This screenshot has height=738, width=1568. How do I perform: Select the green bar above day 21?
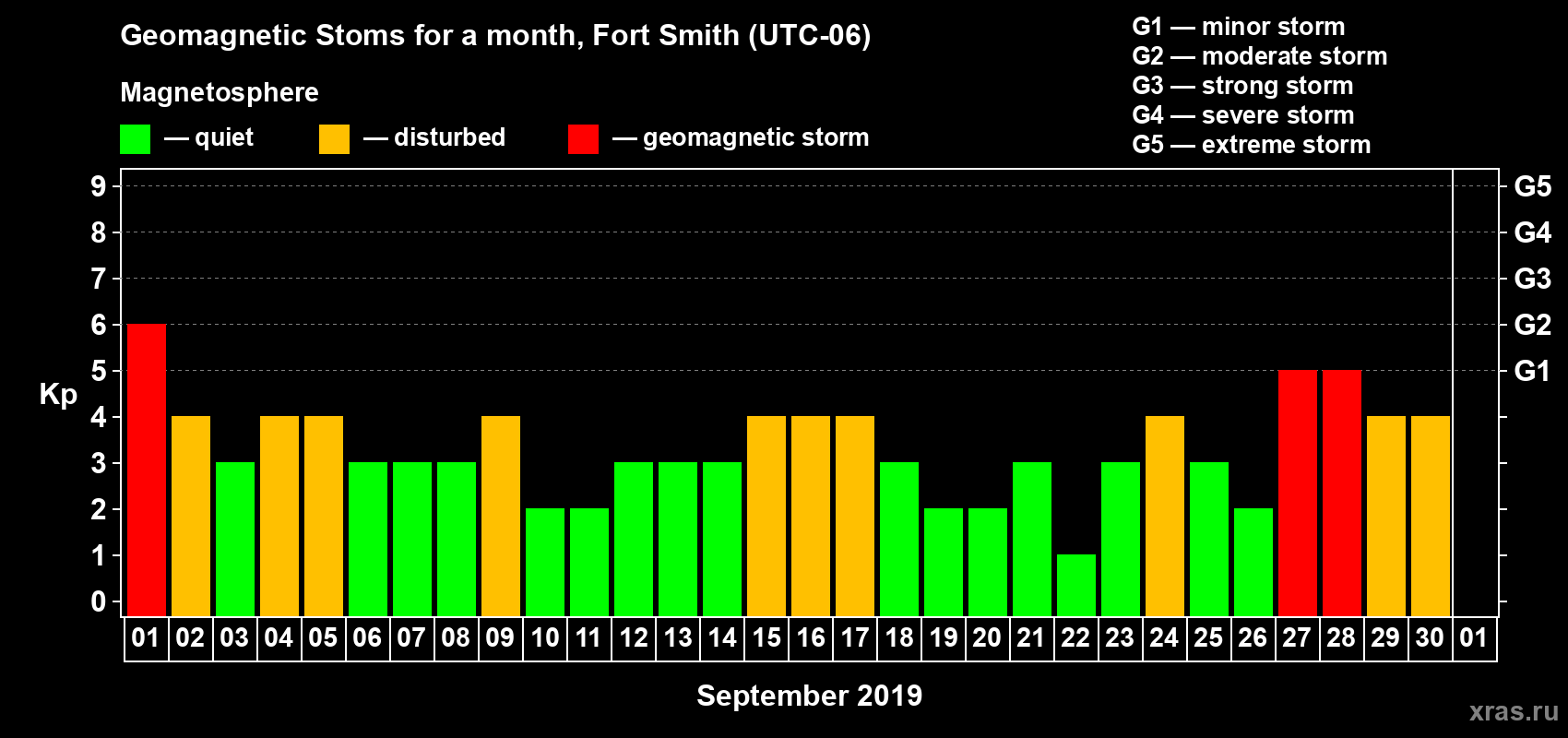point(1032,540)
